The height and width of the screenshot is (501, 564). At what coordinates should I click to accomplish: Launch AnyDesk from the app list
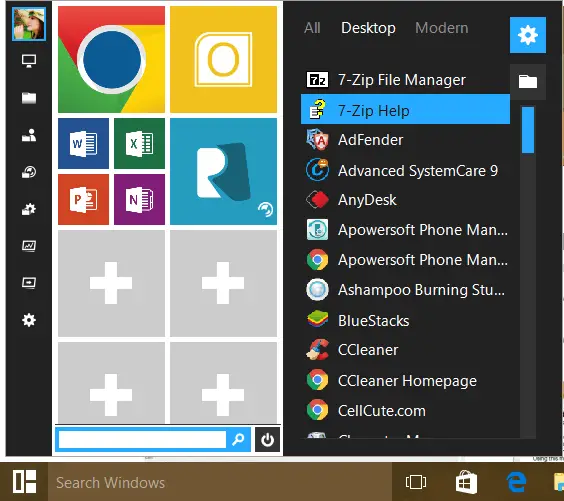tap(405, 200)
